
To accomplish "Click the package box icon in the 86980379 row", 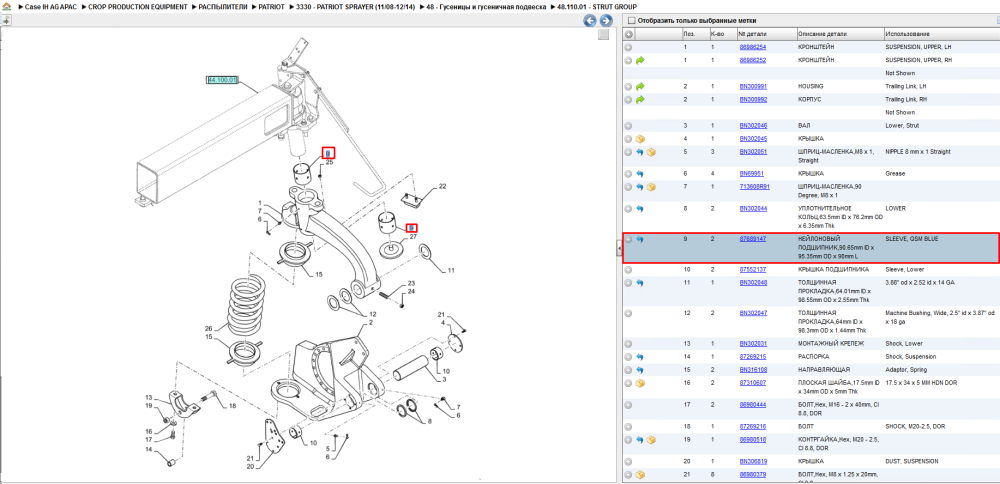I will 640,474.
